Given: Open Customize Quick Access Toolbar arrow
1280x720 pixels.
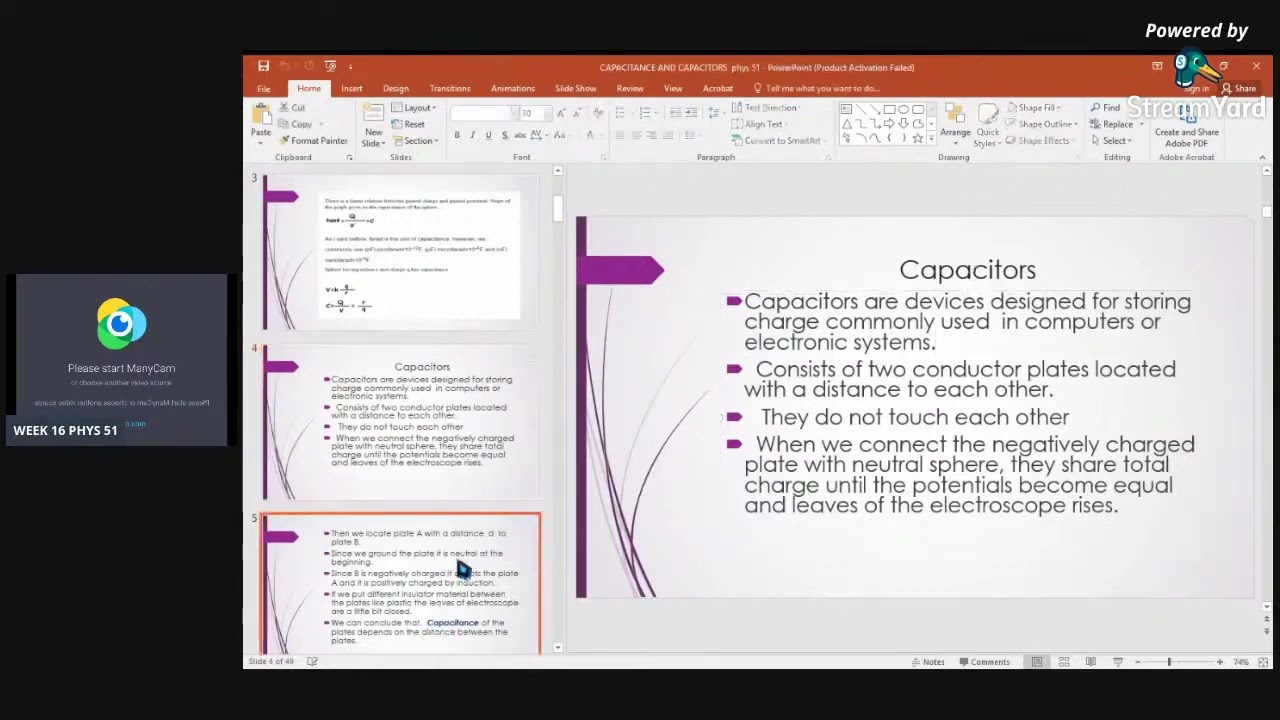Looking at the screenshot, I should pos(350,67).
